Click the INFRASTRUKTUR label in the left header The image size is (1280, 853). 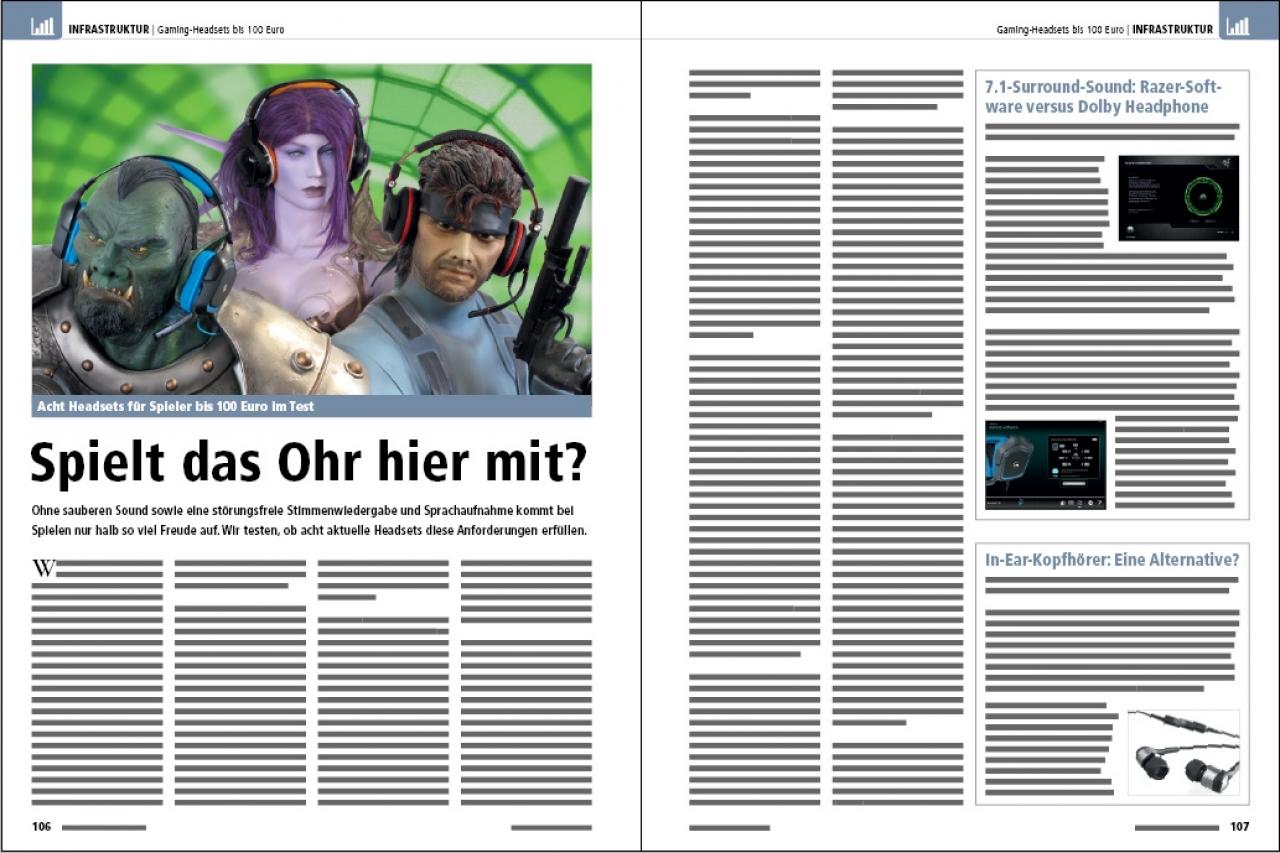point(108,30)
